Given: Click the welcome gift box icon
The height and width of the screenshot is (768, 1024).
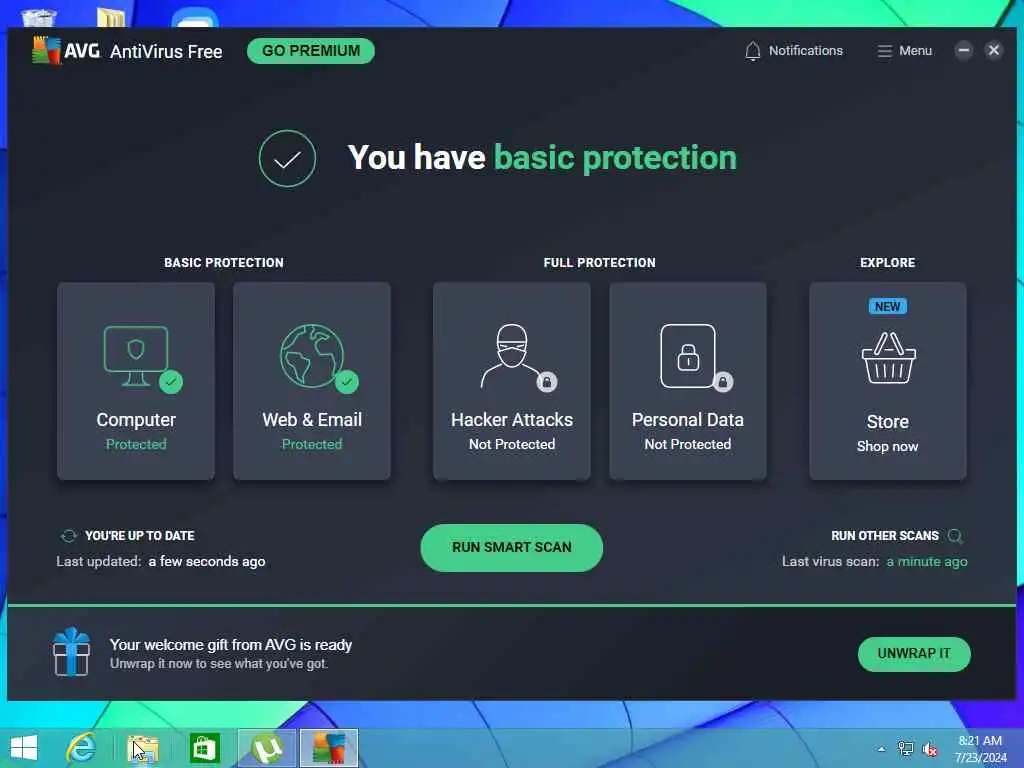Looking at the screenshot, I should pos(71,652).
